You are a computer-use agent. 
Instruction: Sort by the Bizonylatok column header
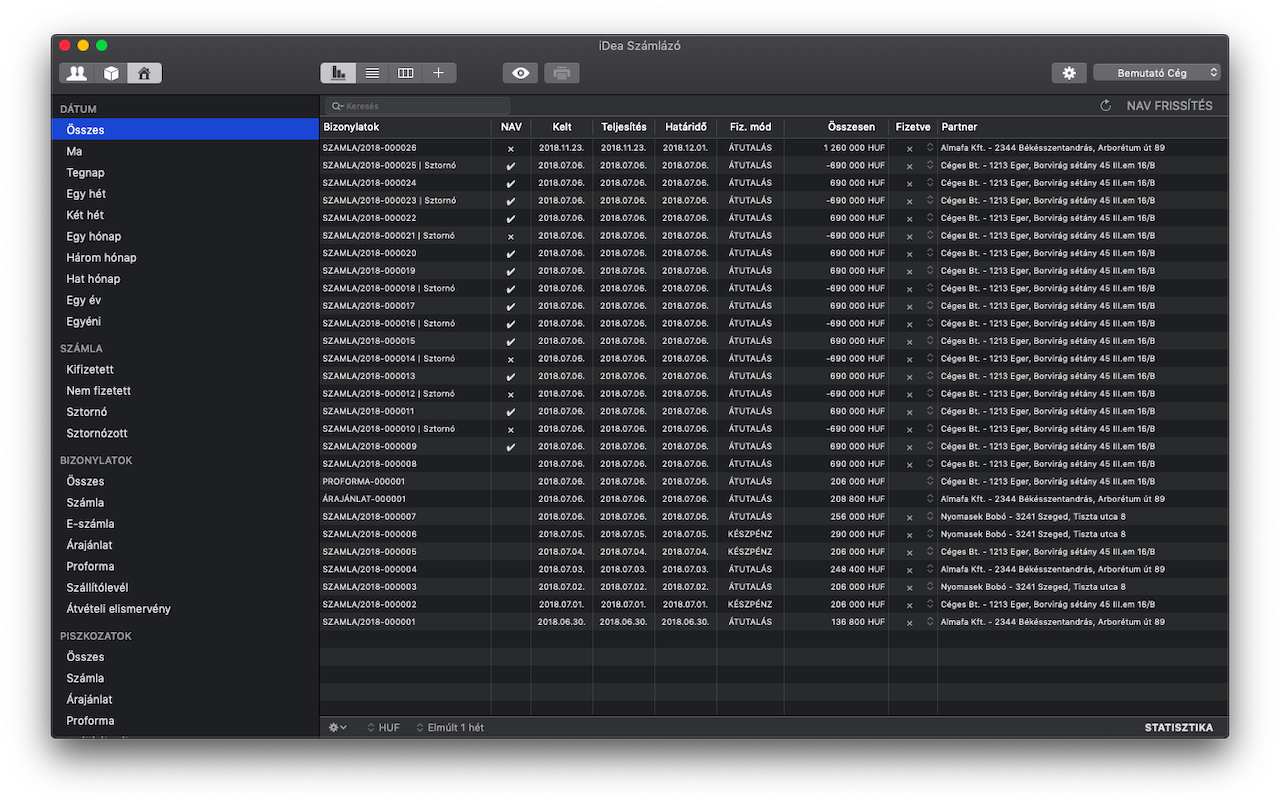[x=405, y=127]
